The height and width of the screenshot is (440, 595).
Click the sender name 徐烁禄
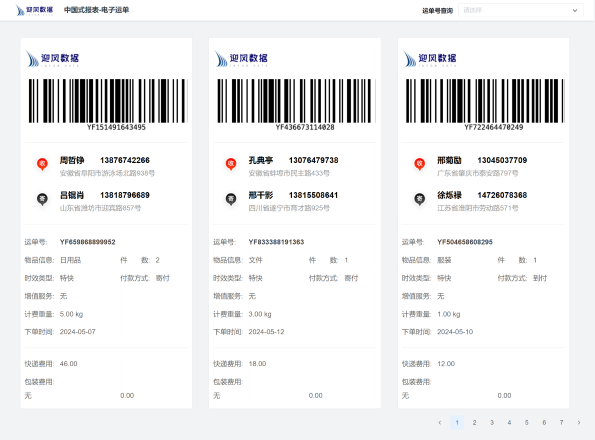pos(449,195)
